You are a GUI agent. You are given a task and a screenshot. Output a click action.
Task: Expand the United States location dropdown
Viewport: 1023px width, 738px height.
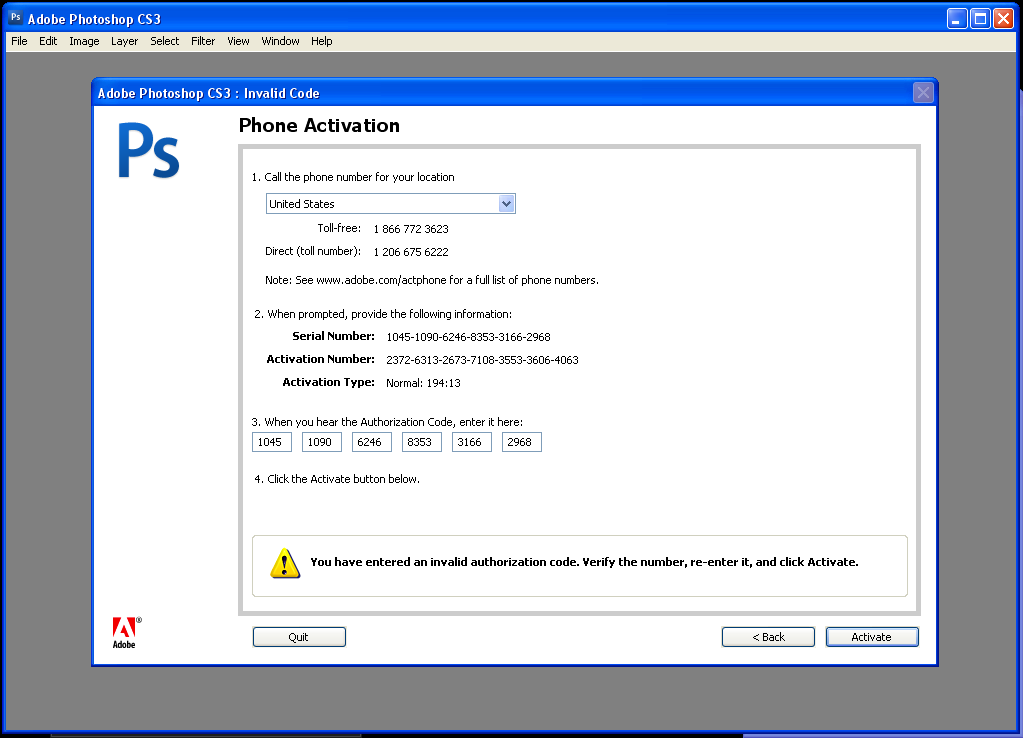[x=390, y=204]
